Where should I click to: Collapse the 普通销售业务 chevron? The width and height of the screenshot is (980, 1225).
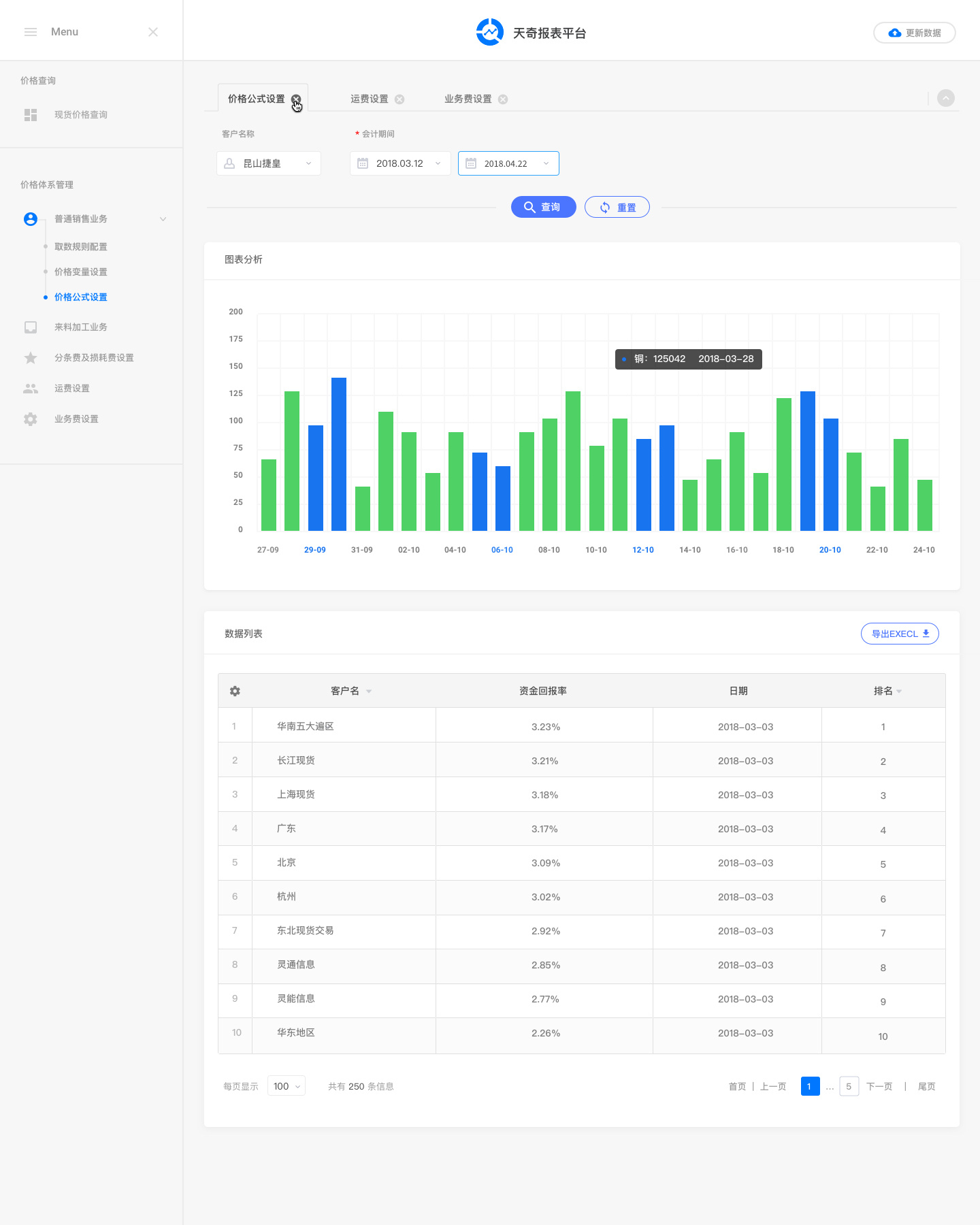163,219
